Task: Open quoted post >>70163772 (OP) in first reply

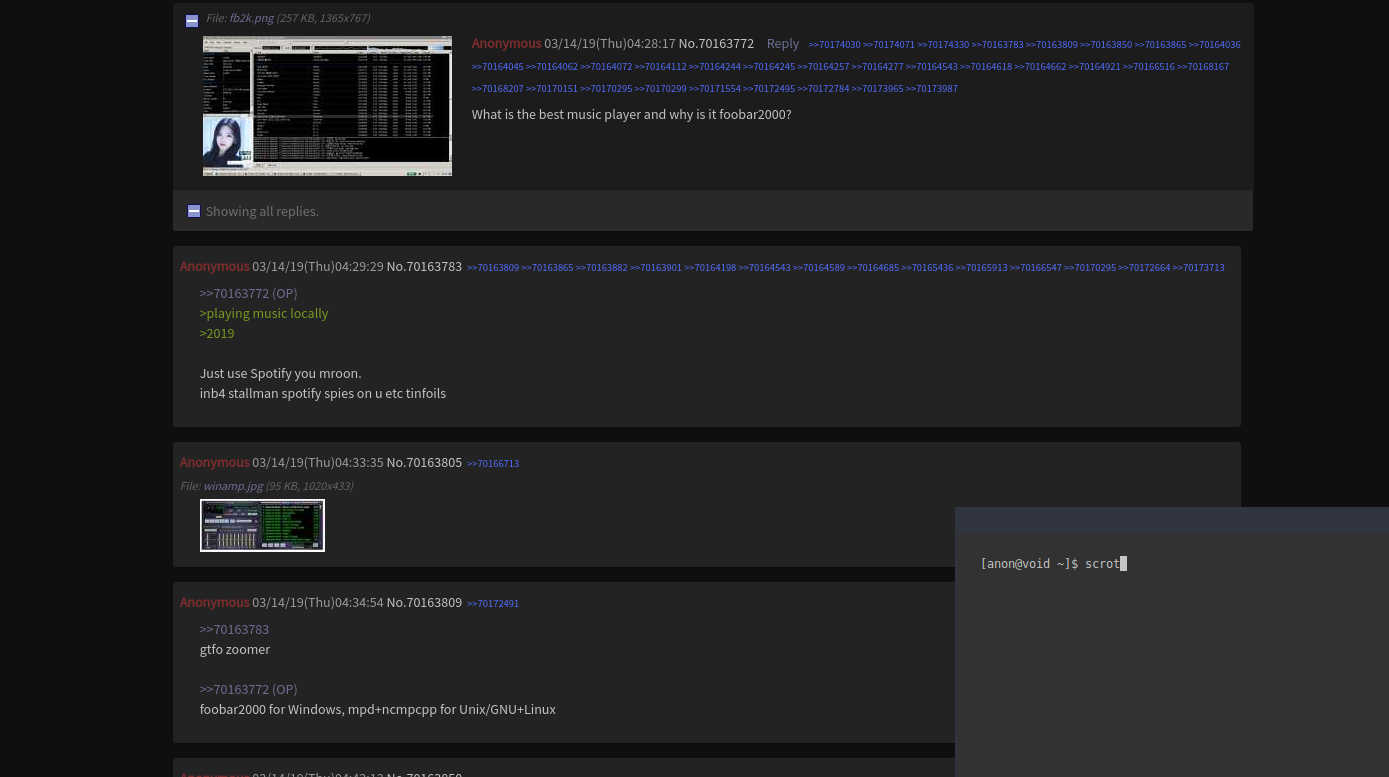Action: [x=248, y=293]
